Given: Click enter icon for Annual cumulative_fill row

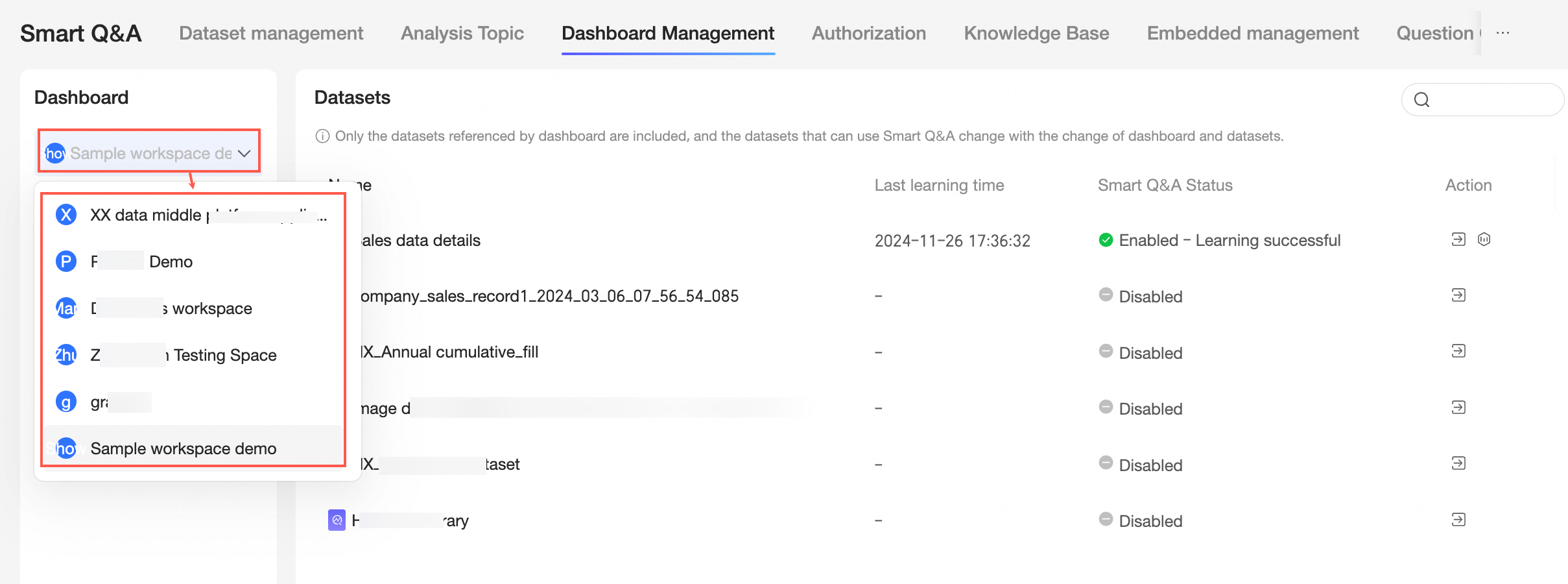Looking at the screenshot, I should point(1458,351).
